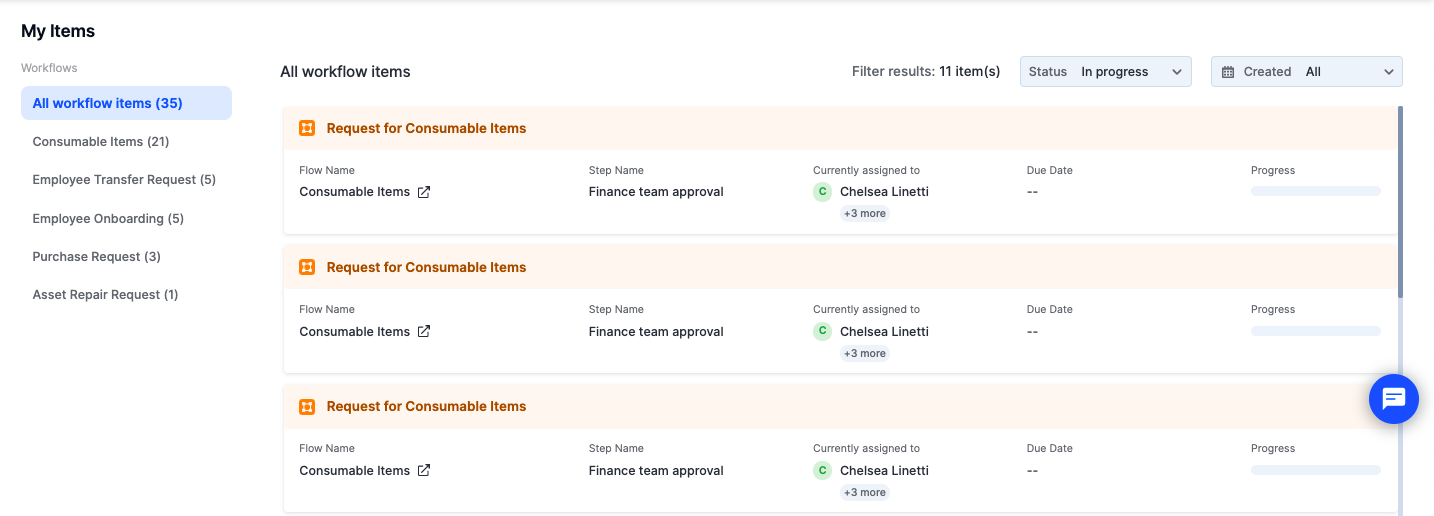Screen dimensions: 1434x516
Task: Click Chelsea Linetti avatar in first card
Action: point(822,192)
